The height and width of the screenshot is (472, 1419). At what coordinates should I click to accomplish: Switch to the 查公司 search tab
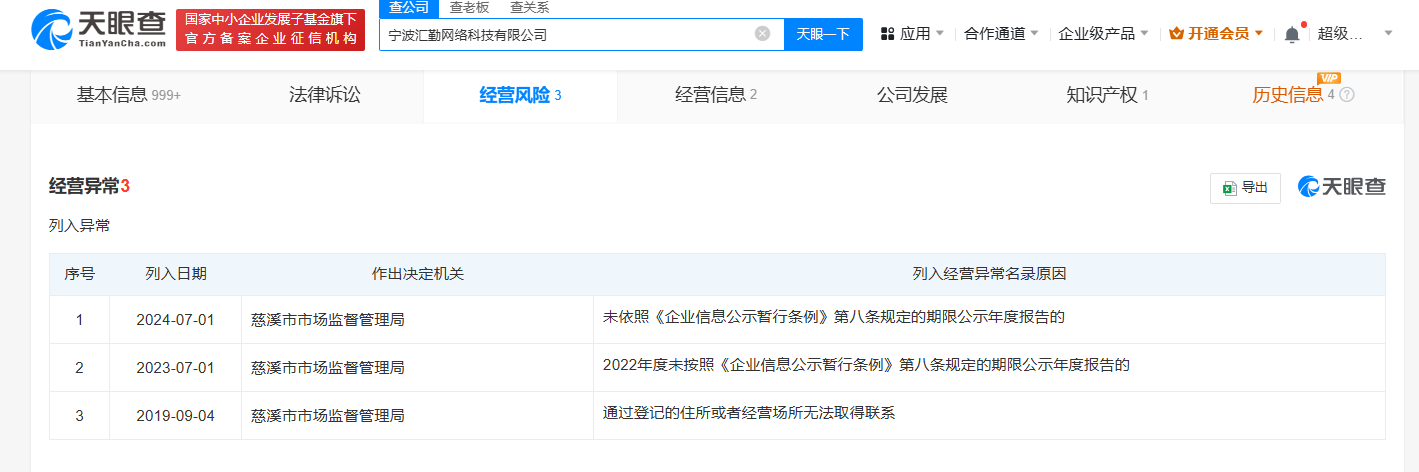point(409,8)
